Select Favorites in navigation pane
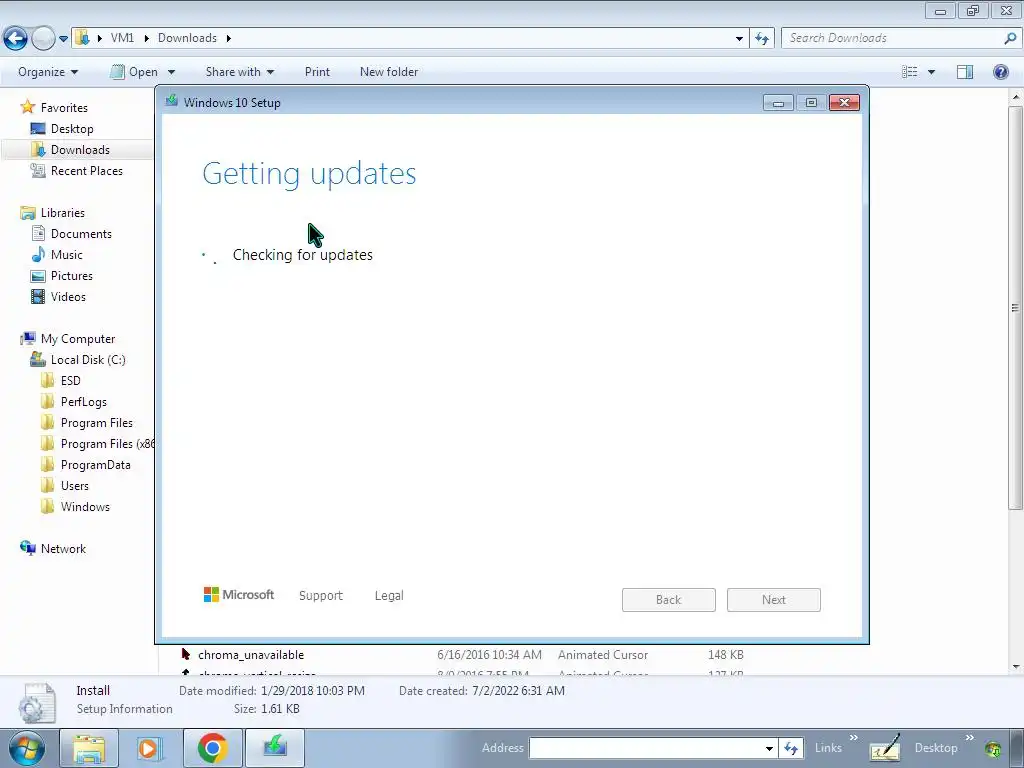The height and width of the screenshot is (768, 1024). [x=64, y=108]
